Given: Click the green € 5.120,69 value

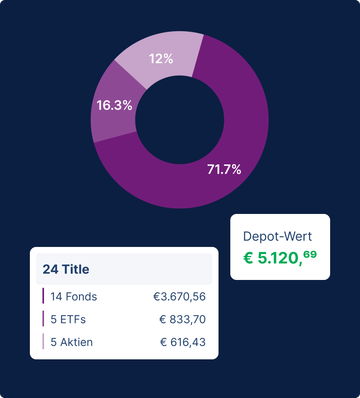Looking at the screenshot, I should tap(280, 258).
